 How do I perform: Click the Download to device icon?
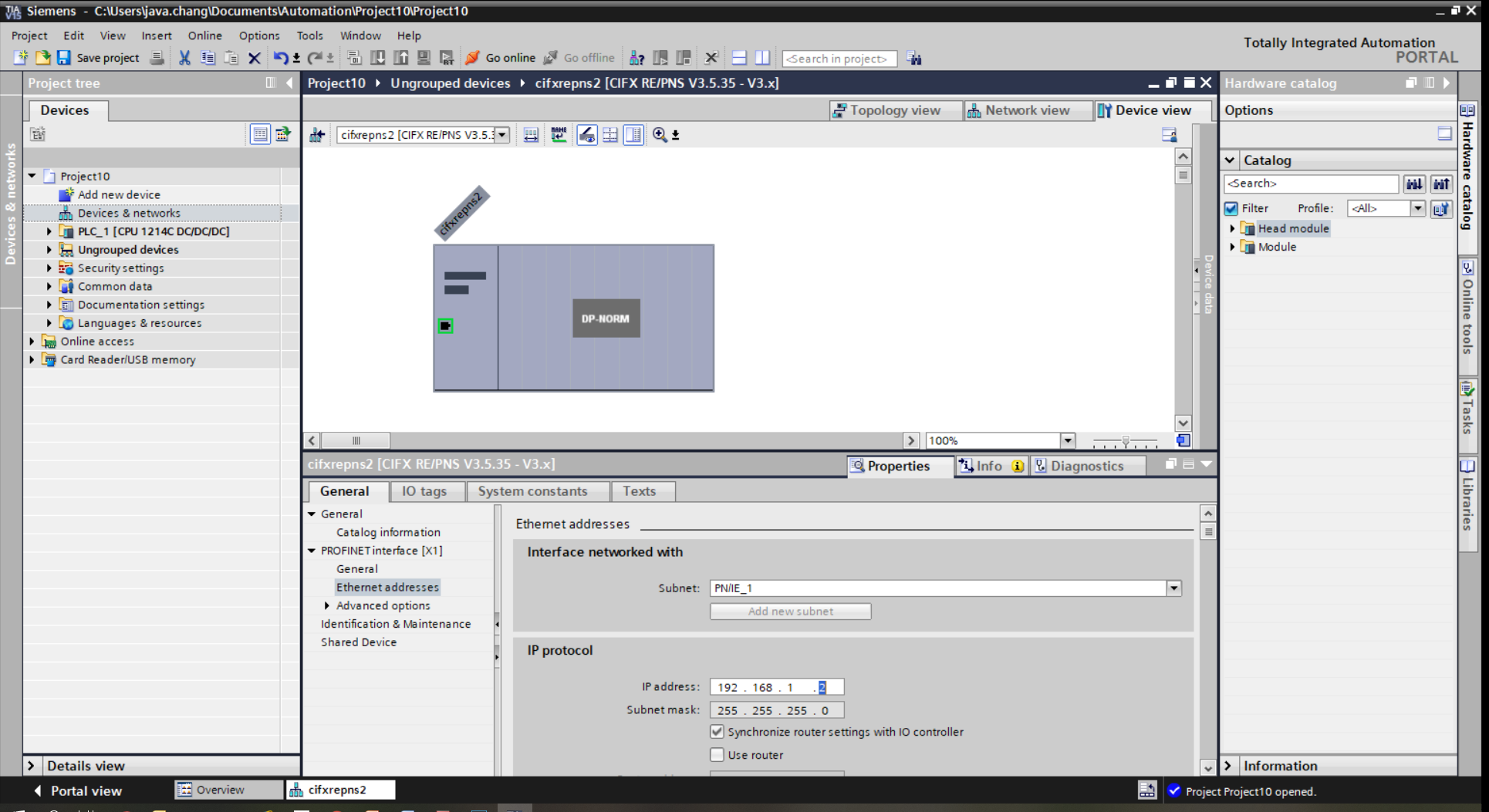[378, 58]
